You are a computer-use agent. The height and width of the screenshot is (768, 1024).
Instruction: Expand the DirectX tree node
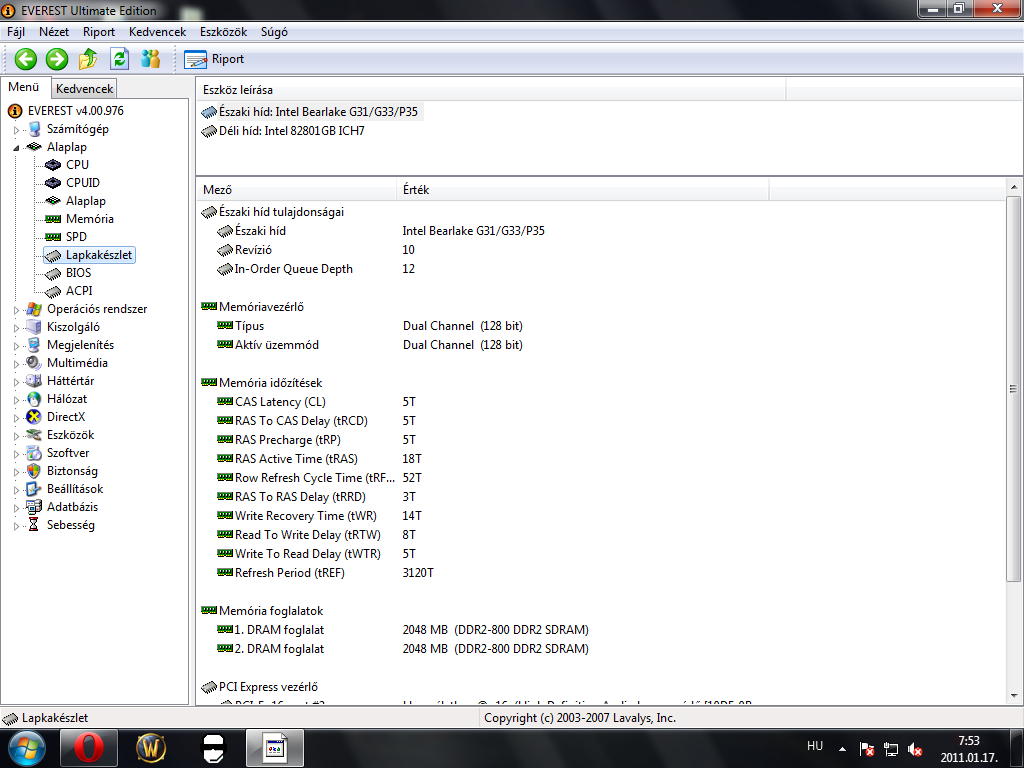16,417
